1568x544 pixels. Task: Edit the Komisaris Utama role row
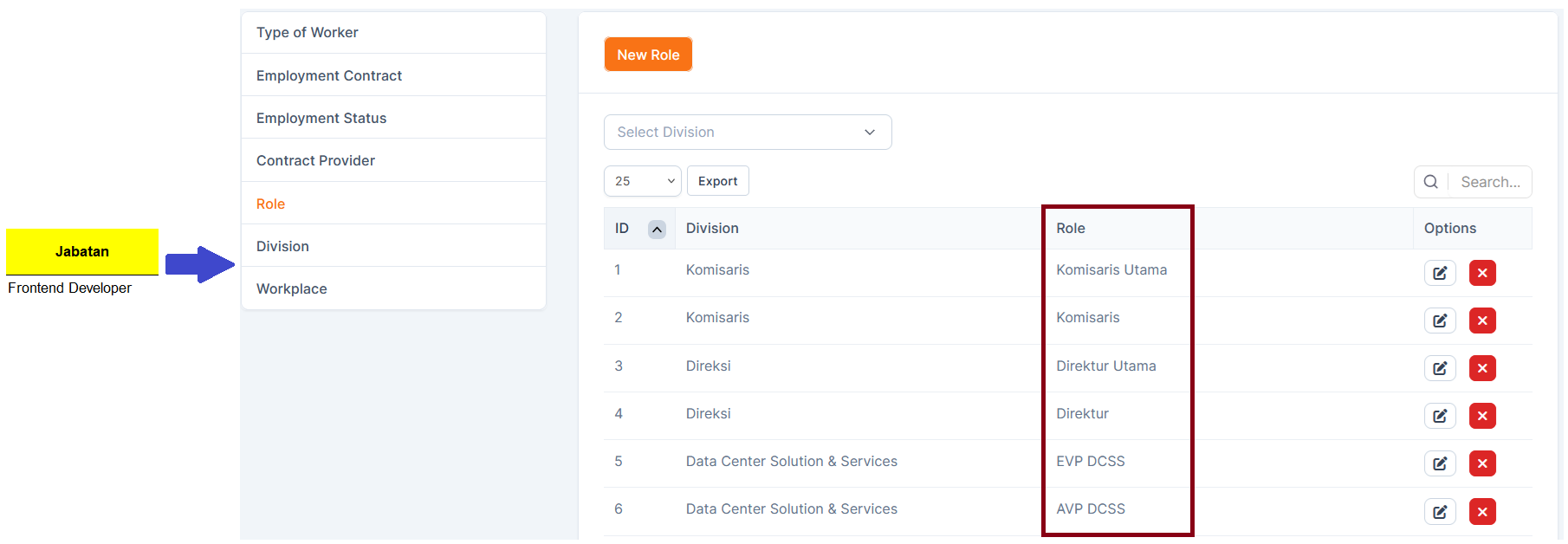tap(1439, 273)
